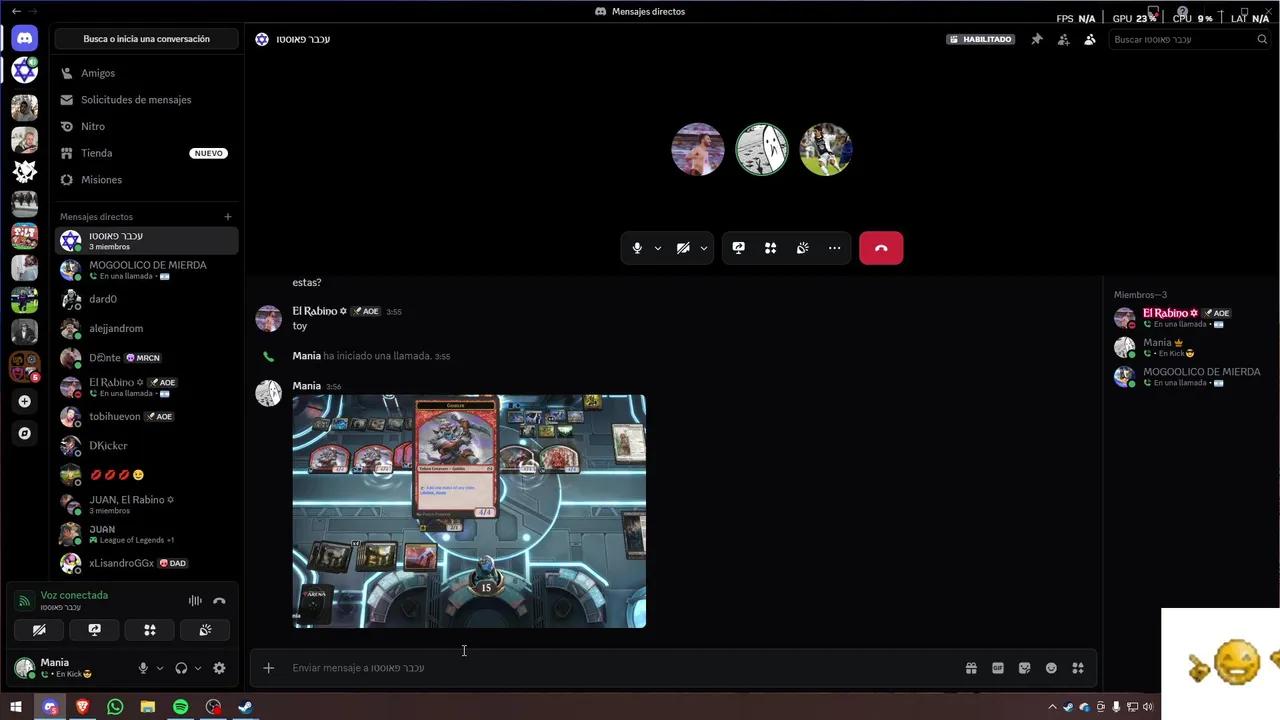Click the HABILITADO badge in header

[x=981, y=39]
